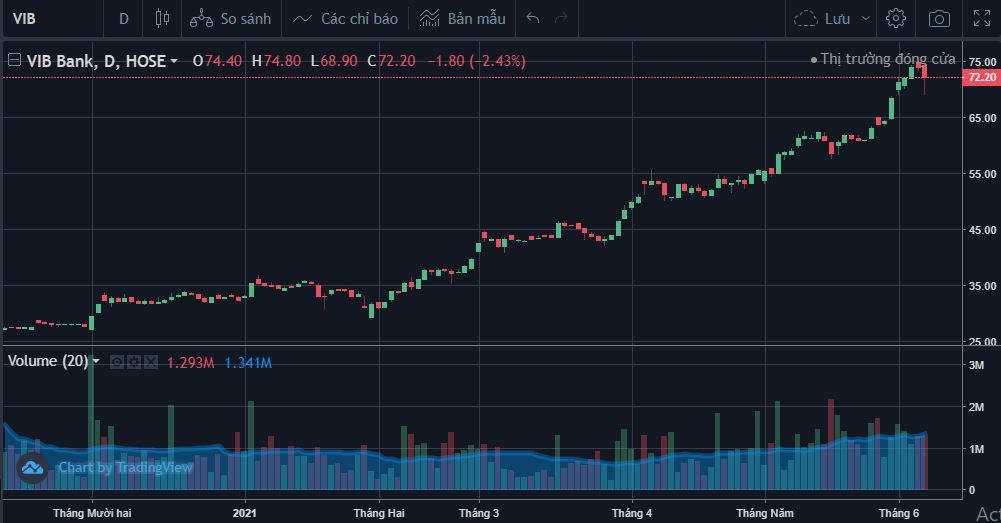The width and height of the screenshot is (1001, 523).
Task: Expand the VIB Bank, D, HOSE dropdown arrow
Action: 174,61
